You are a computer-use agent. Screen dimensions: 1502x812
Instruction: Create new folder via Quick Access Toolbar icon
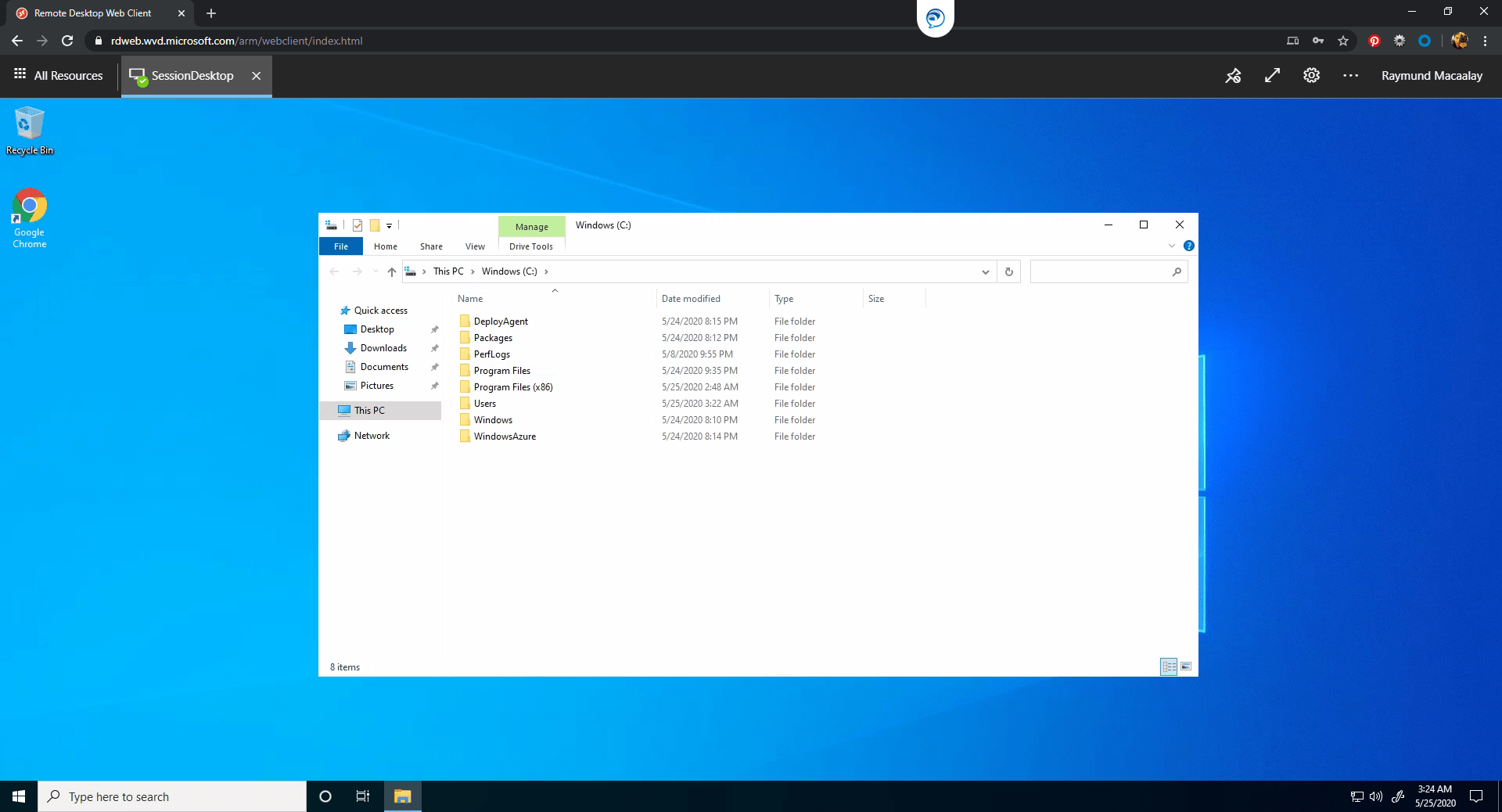tap(376, 225)
